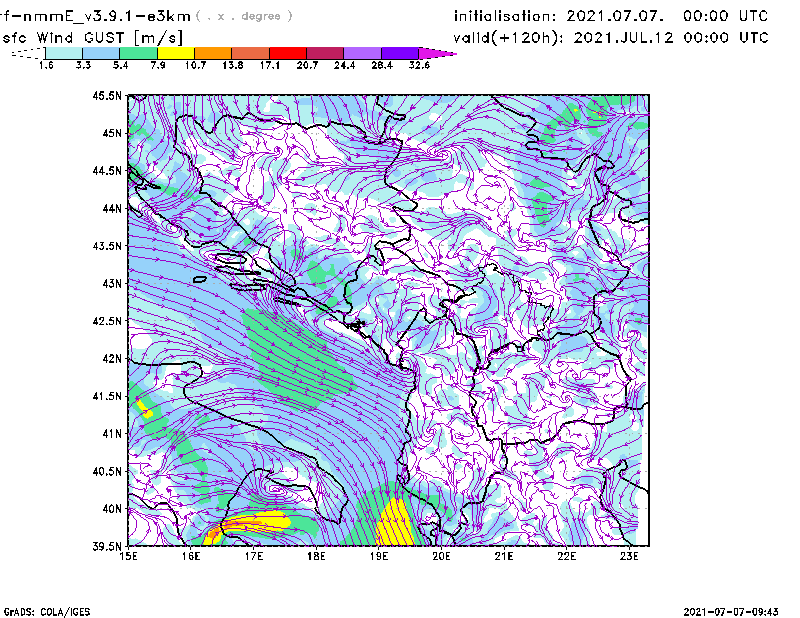Click the light blue 3.3–5.4 legend swatch
The height and width of the screenshot is (618, 800).
[101, 53]
